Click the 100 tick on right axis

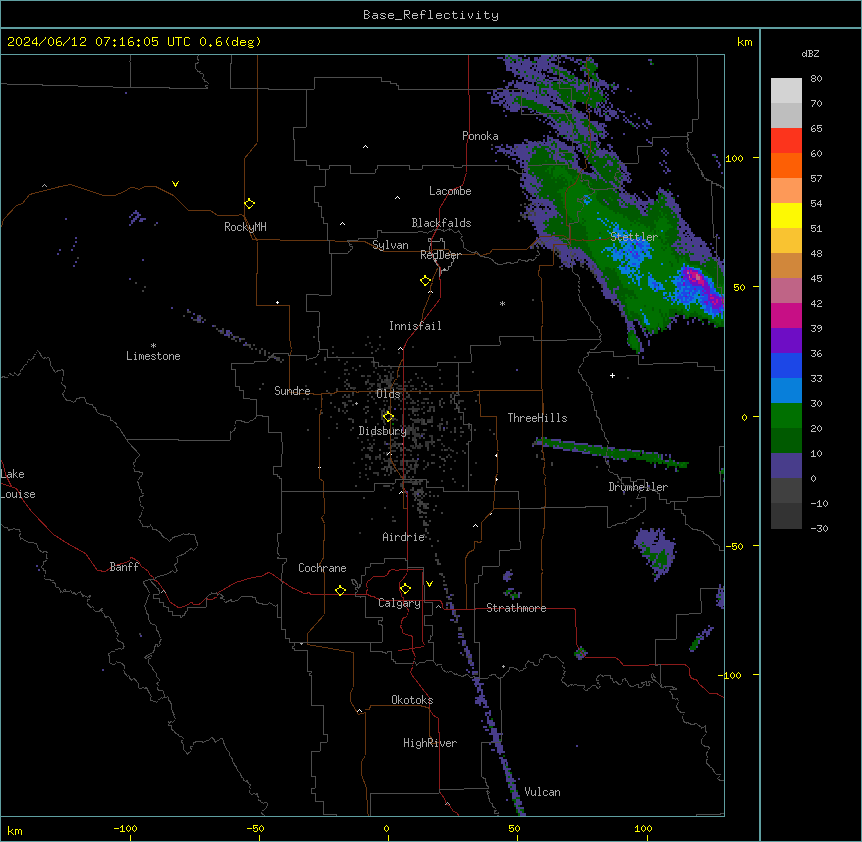point(734,158)
